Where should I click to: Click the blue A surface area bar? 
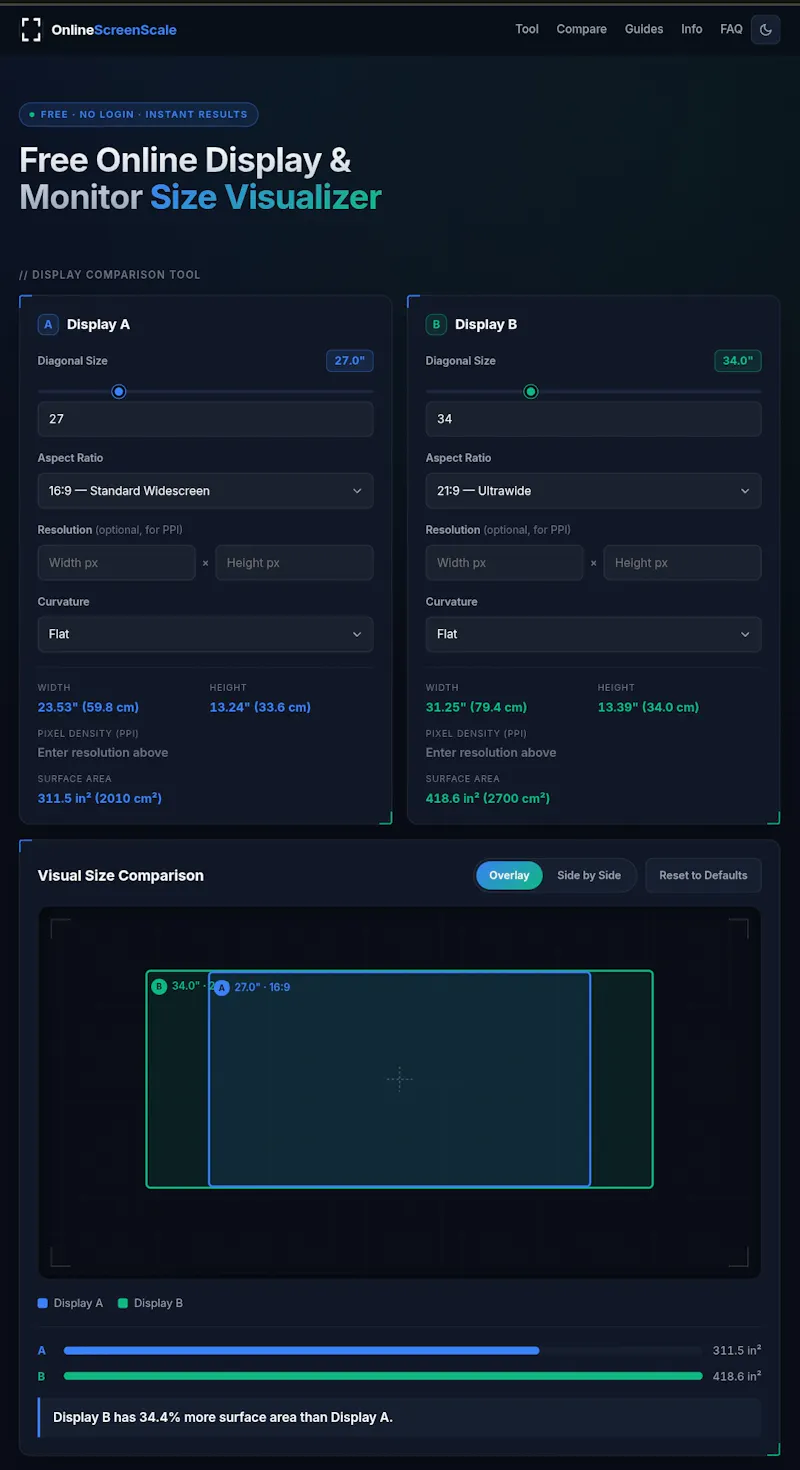pyautogui.click(x=301, y=1350)
